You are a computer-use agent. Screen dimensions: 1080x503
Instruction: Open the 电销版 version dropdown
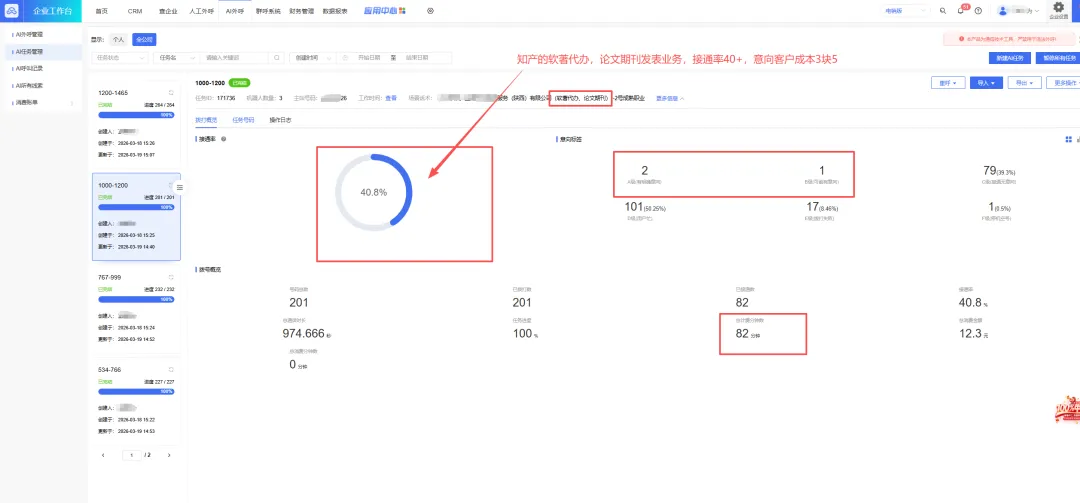908,11
